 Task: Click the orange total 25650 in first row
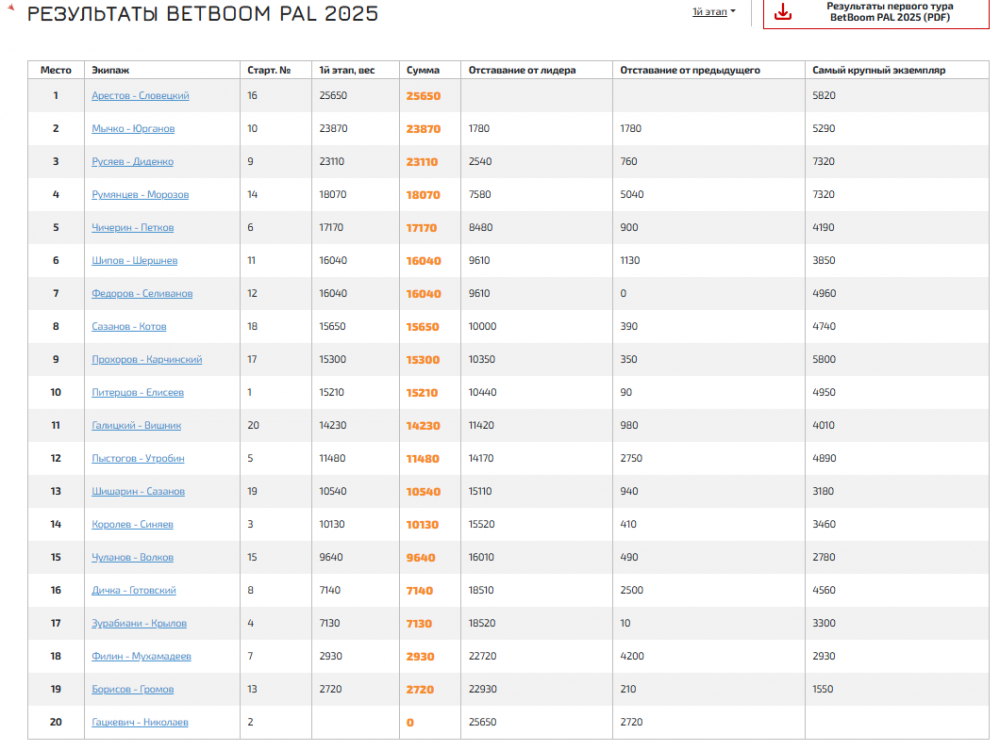(423, 96)
